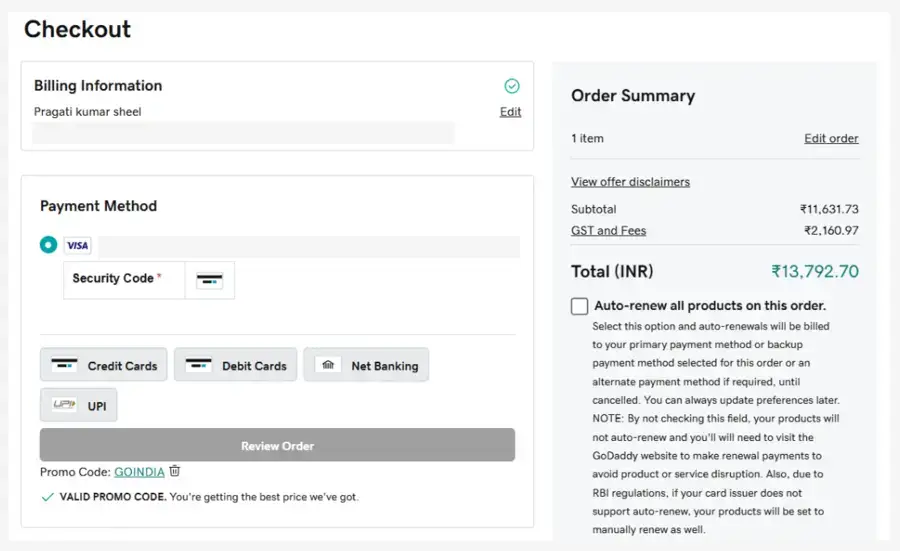Click the subtotal value ₹11,631.73

click(829, 209)
